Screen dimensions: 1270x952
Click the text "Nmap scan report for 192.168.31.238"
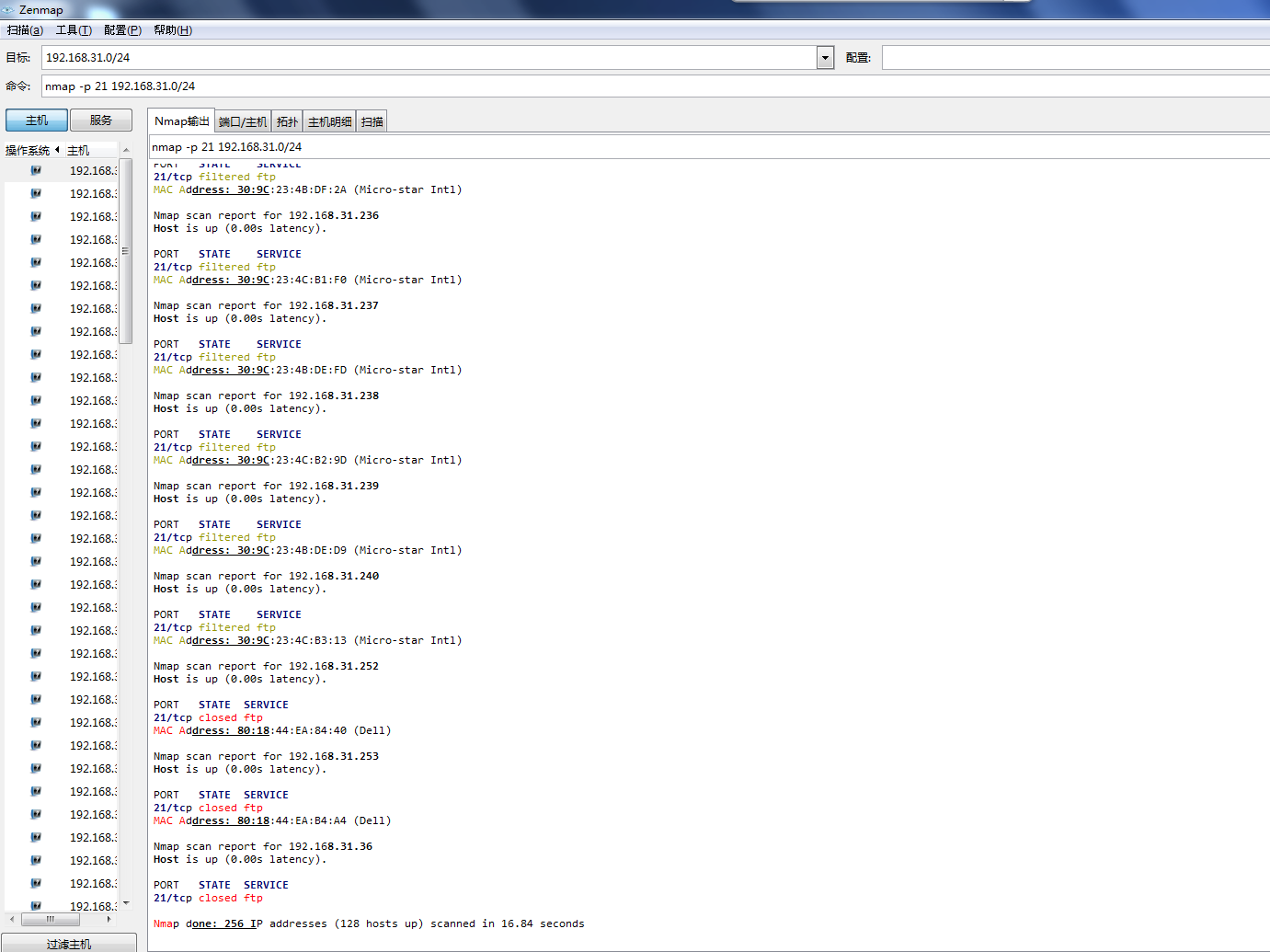[x=266, y=396]
